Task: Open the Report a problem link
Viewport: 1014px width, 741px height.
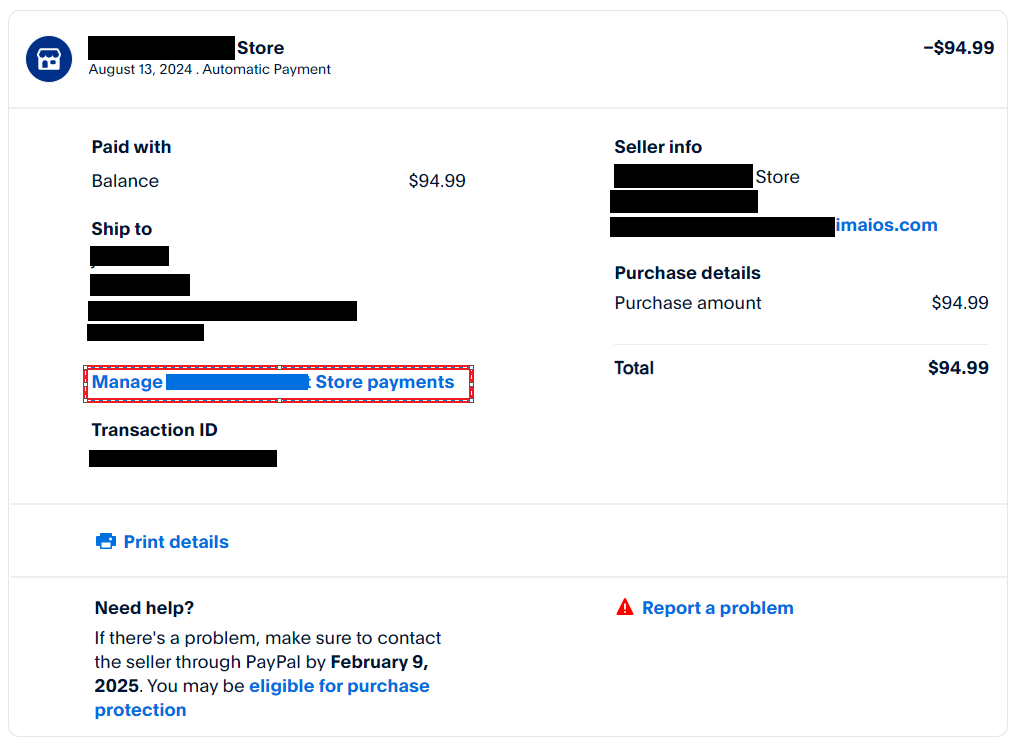Action: (718, 608)
